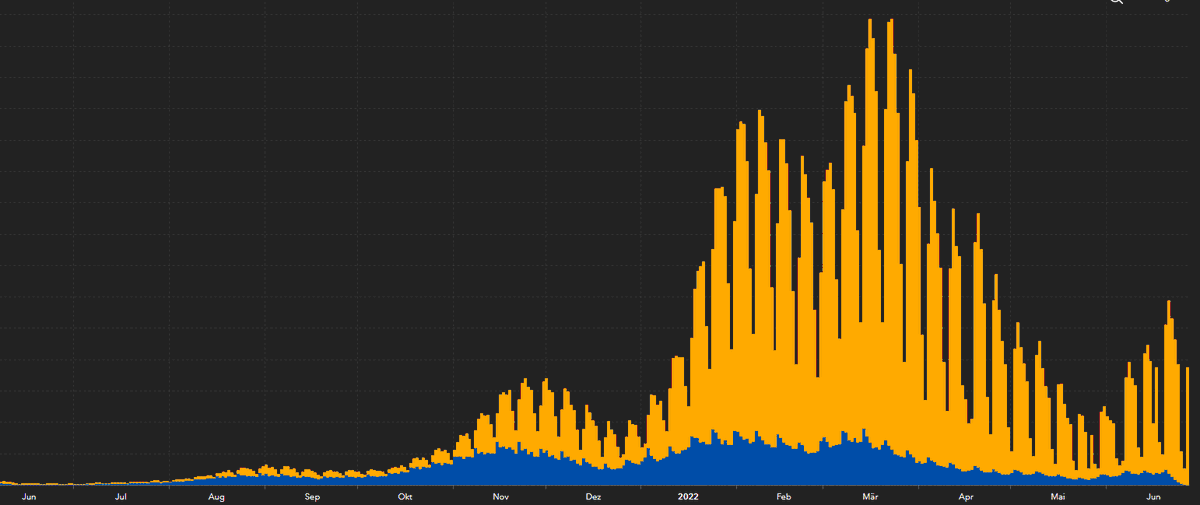Select the Nov axis label
The image size is (1200, 505).
501,496
